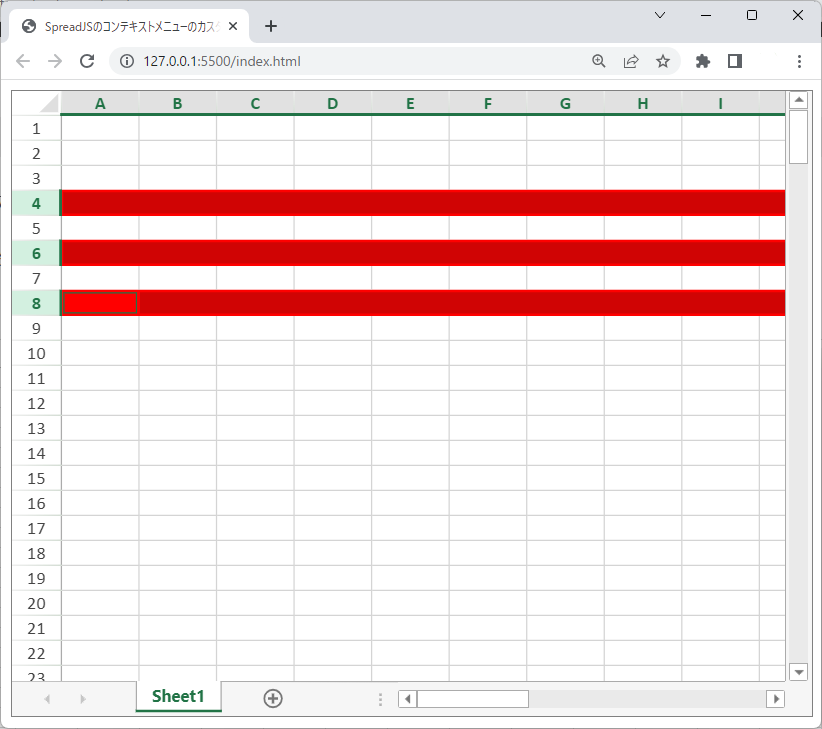Close the browser window
This screenshot has width=822, height=729.
coord(797,15)
